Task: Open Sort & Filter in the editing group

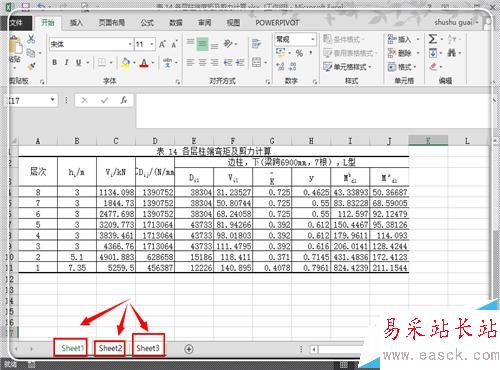Action: 452,39
